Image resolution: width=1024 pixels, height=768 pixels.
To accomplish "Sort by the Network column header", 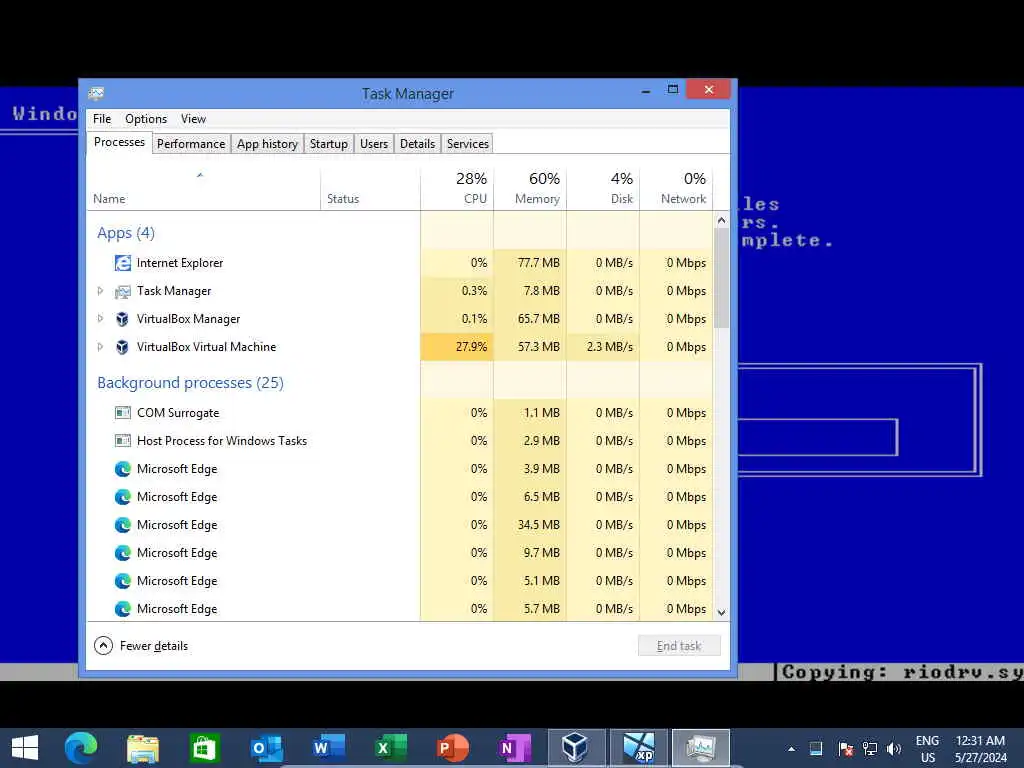I will coord(676,189).
